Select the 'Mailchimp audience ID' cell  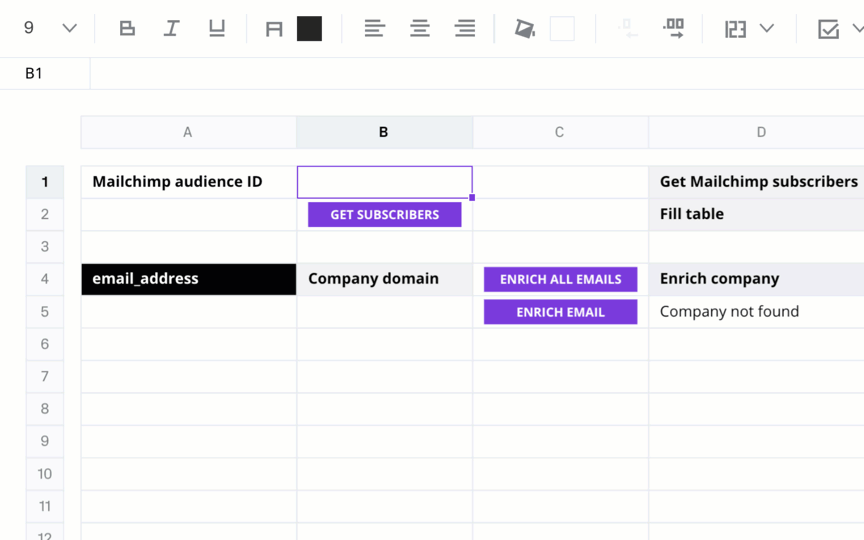tap(188, 182)
